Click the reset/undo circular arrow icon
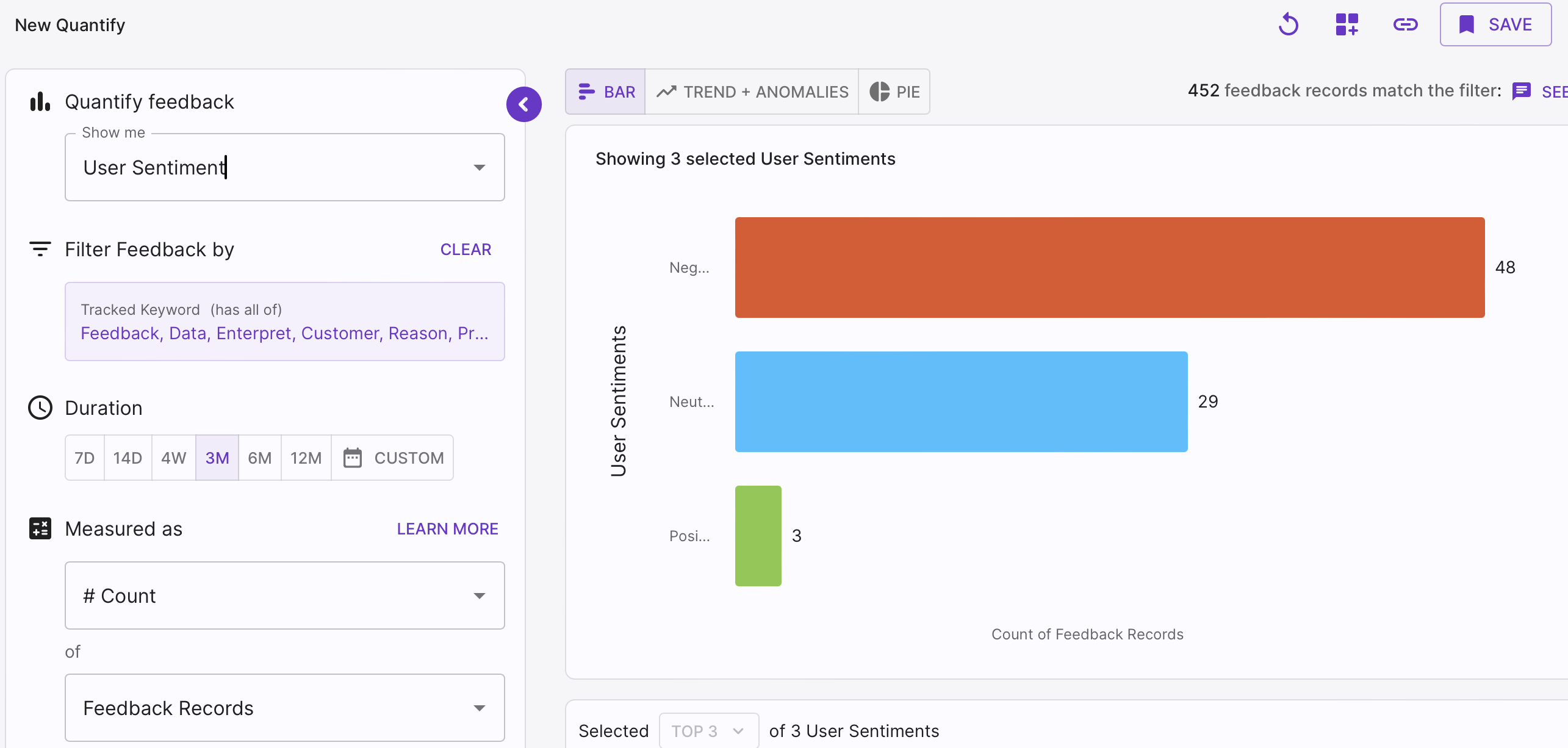This screenshot has width=1568, height=748. (1289, 25)
